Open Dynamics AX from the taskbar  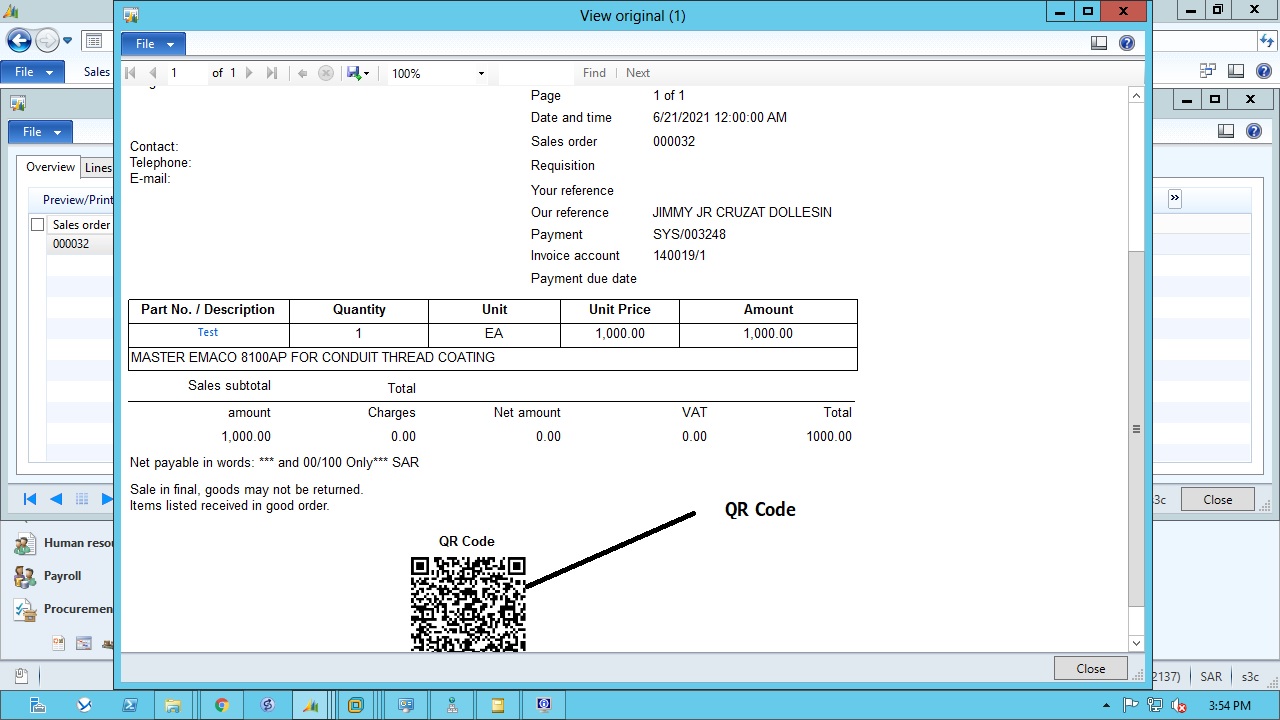click(x=310, y=705)
